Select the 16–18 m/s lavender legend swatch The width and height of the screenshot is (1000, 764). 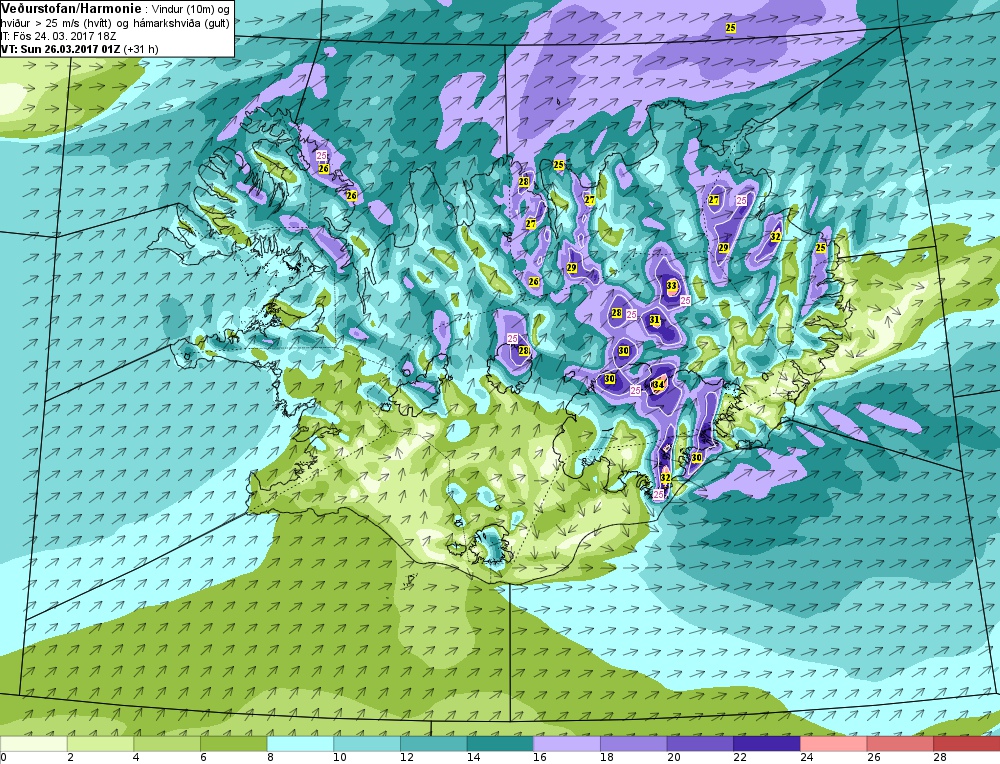pyautogui.click(x=566, y=744)
